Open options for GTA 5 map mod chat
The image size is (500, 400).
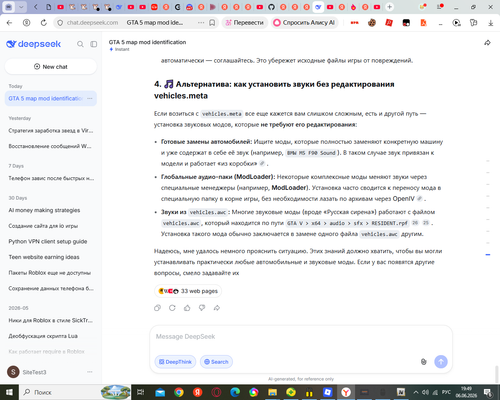tap(90, 98)
